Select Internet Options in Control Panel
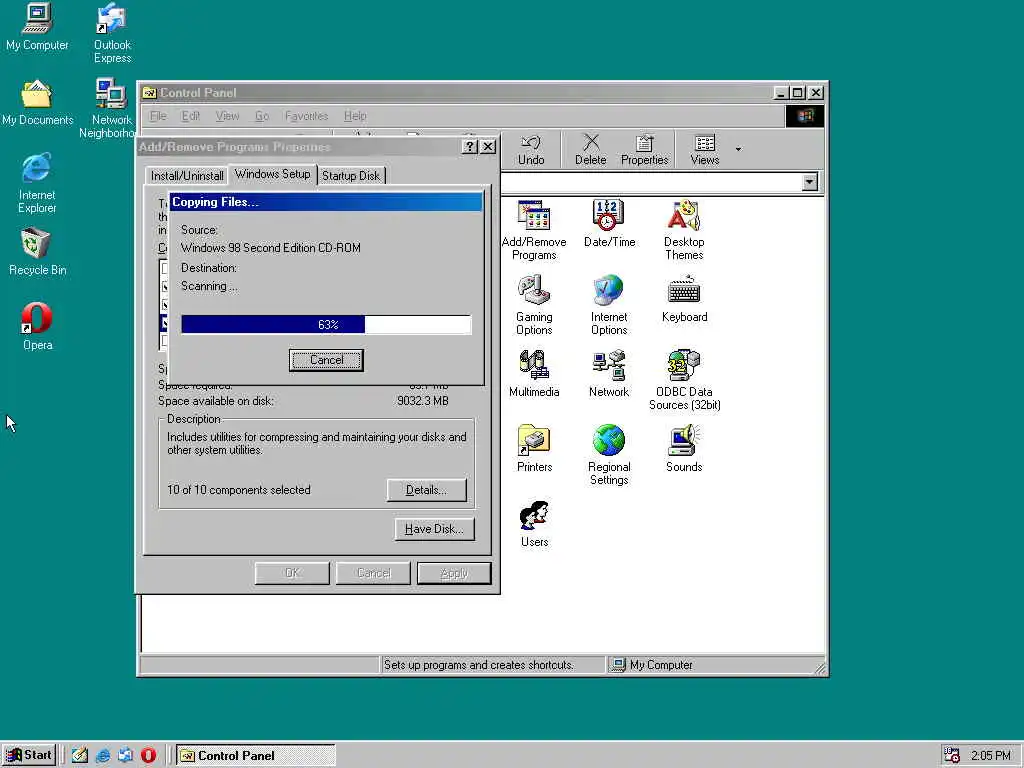 point(609,305)
